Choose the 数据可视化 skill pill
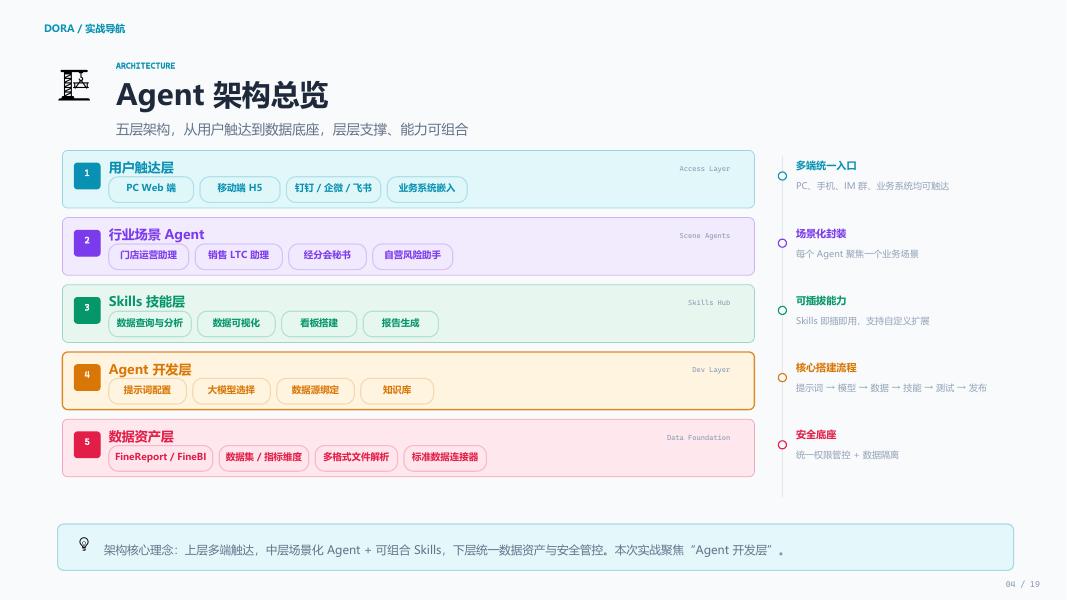Viewport: 1067px width, 600px height. (x=236, y=323)
